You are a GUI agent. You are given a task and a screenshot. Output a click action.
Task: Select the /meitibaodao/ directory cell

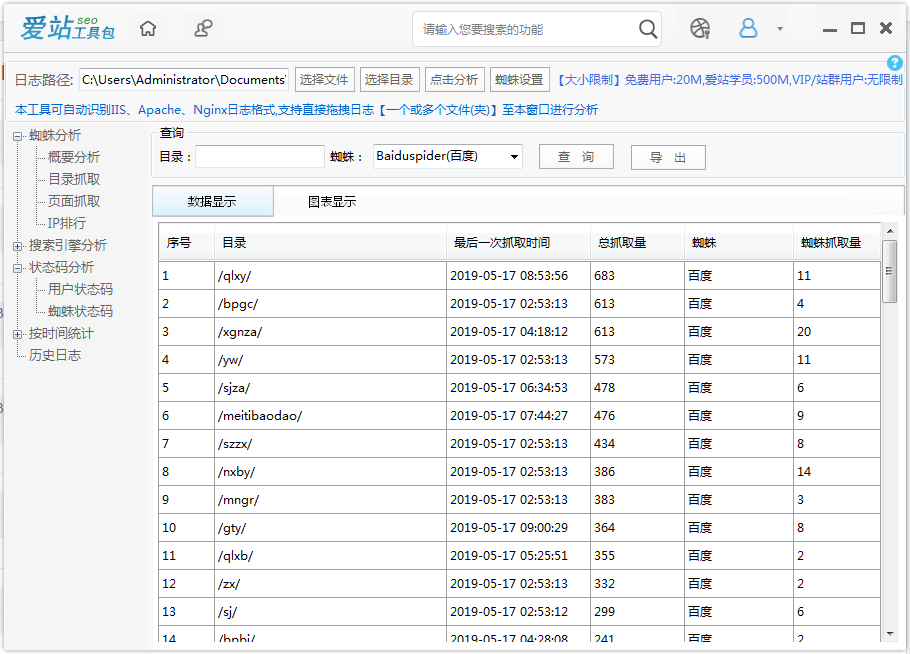330,415
